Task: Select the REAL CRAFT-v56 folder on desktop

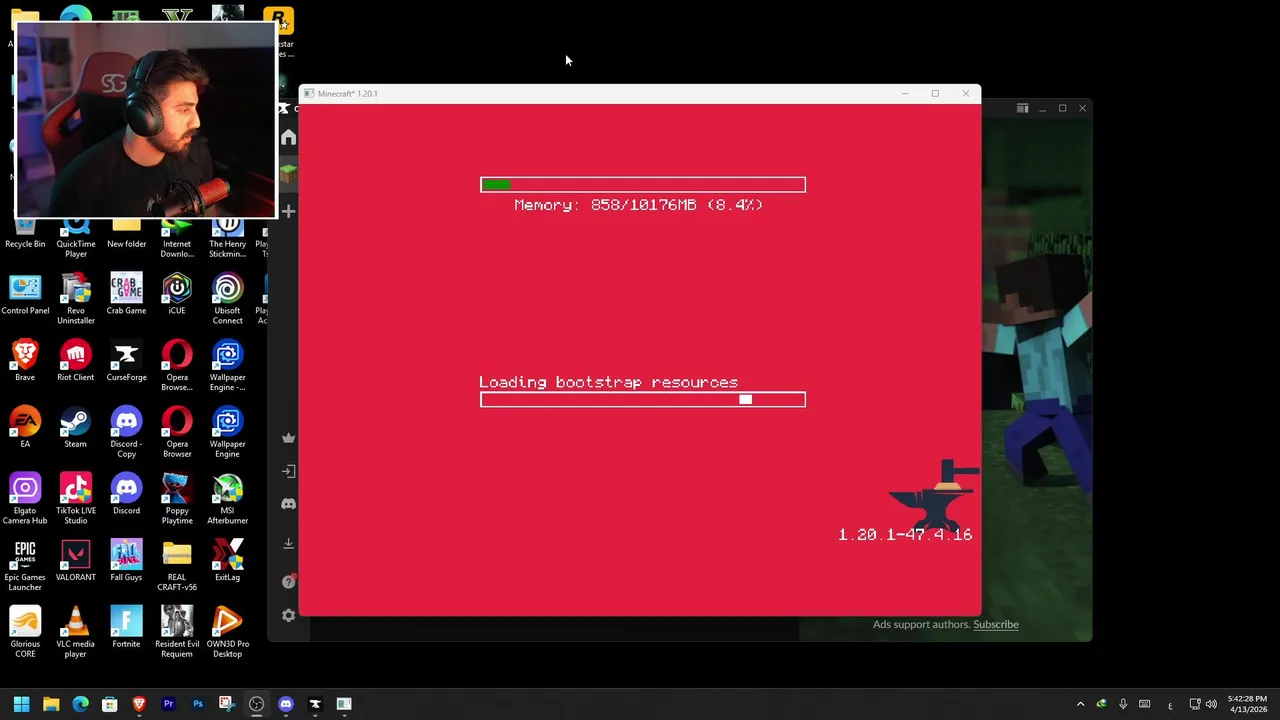Action: pyautogui.click(x=177, y=565)
